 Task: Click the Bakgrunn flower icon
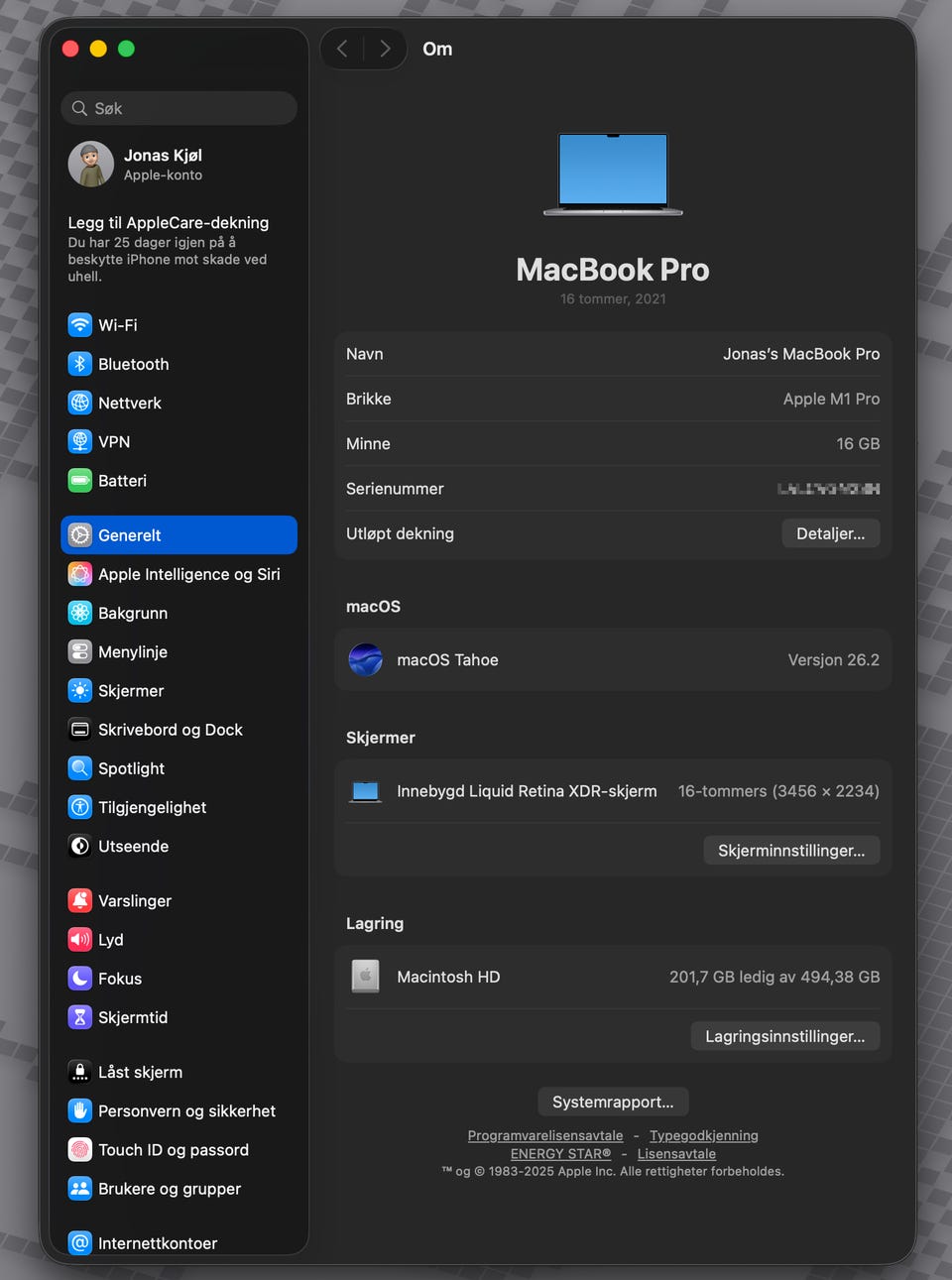[80, 613]
